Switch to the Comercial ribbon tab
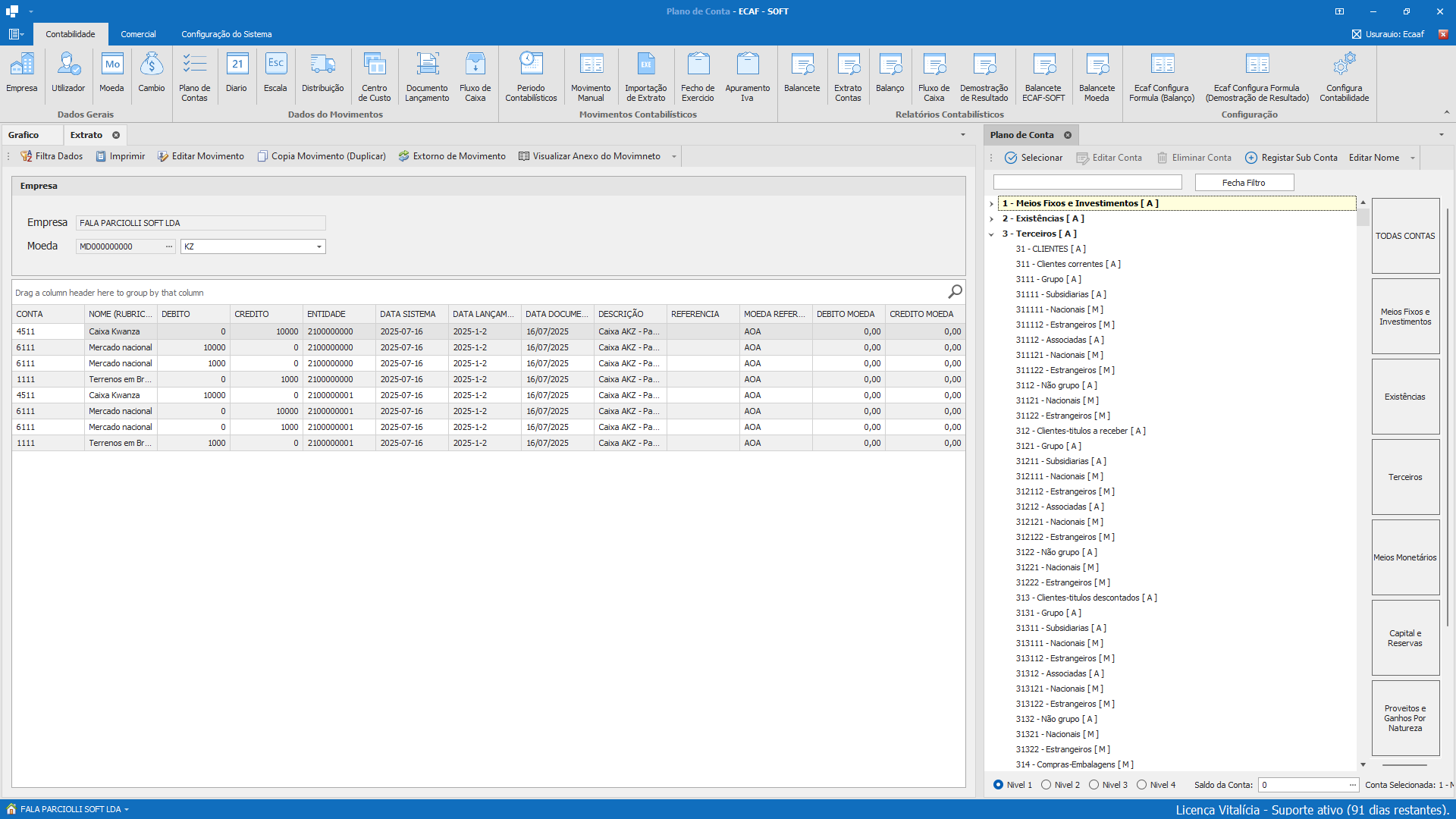 coord(138,34)
